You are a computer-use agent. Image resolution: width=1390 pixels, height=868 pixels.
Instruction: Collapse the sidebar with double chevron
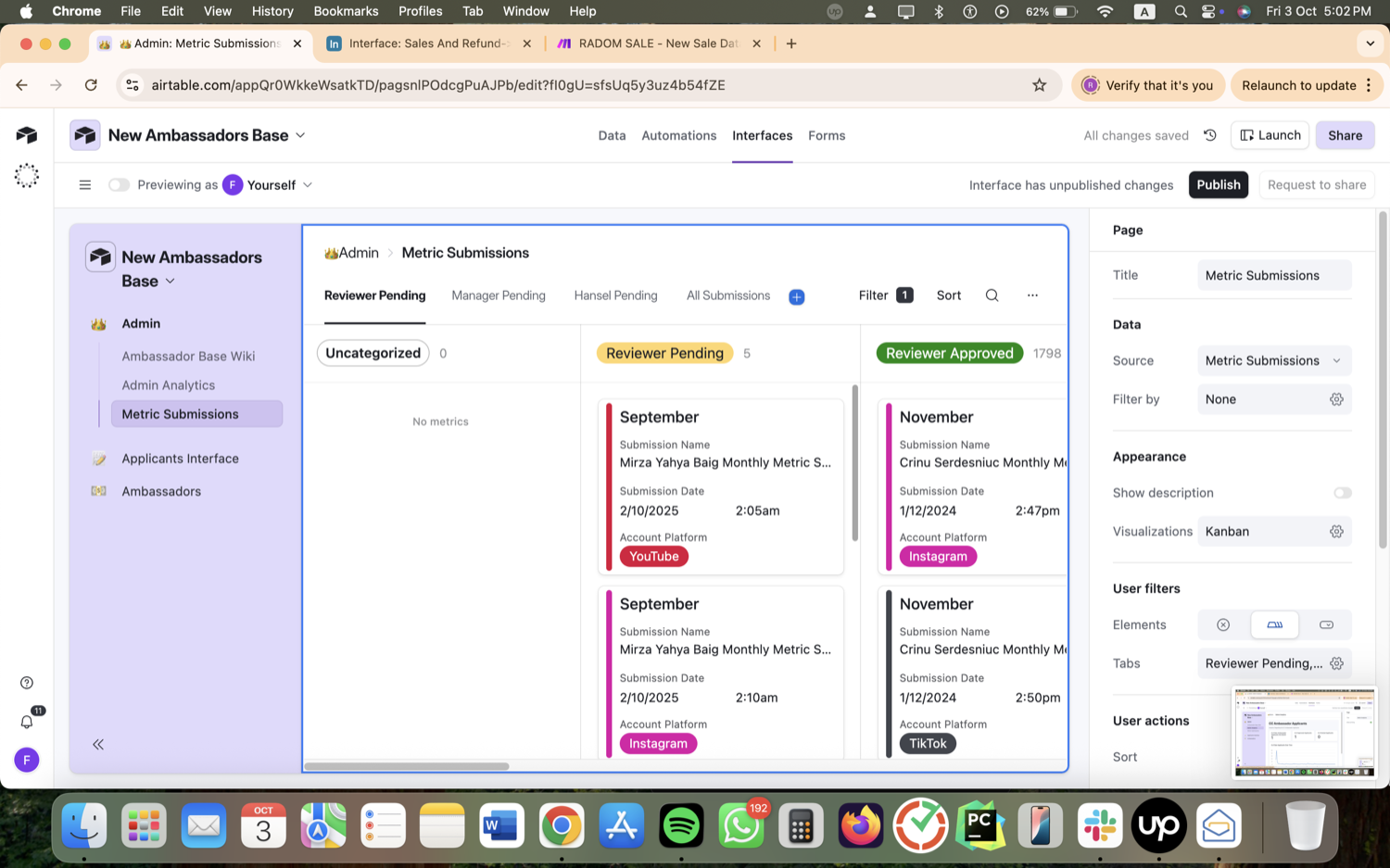tap(98, 744)
